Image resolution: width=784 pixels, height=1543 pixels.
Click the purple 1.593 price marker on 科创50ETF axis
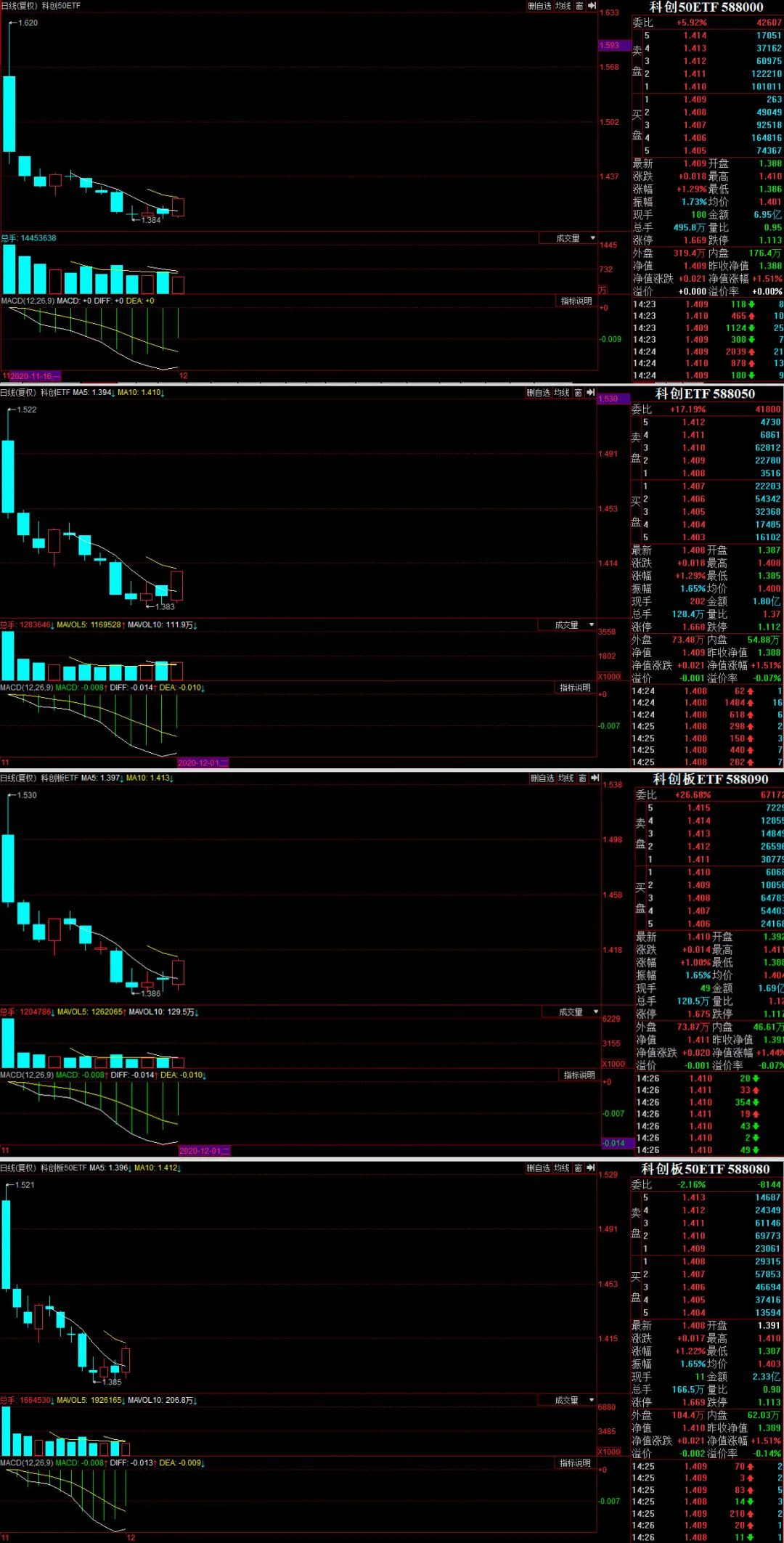(x=614, y=45)
